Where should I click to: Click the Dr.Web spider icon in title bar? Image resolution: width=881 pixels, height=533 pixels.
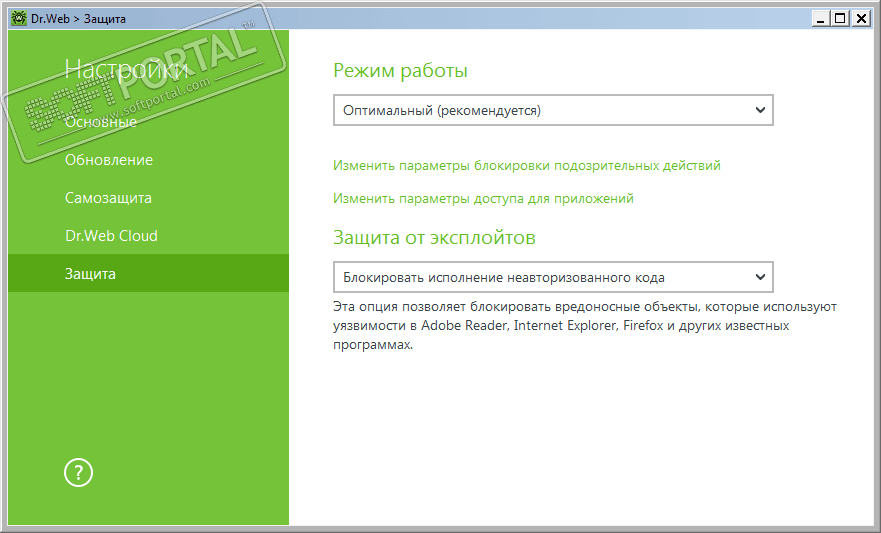click(19, 19)
